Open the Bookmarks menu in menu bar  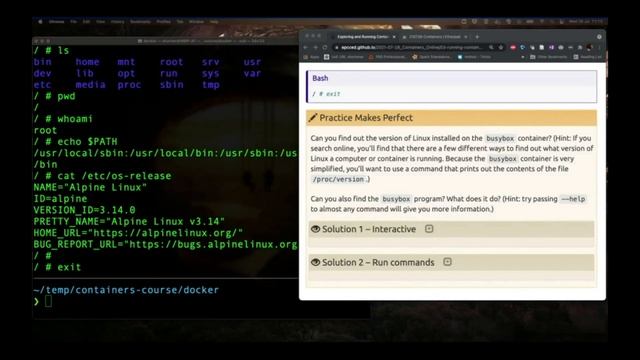coord(140,22)
